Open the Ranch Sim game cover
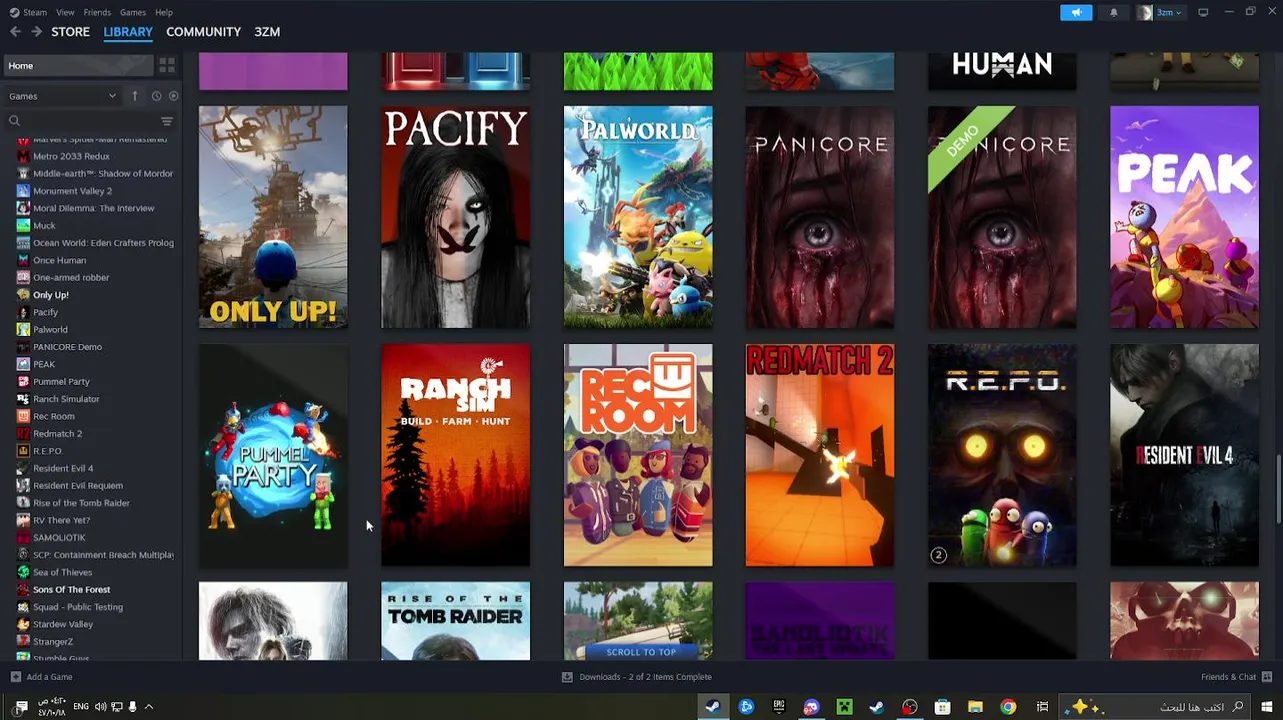Screen dimensions: 1283x720 click(x=455, y=455)
